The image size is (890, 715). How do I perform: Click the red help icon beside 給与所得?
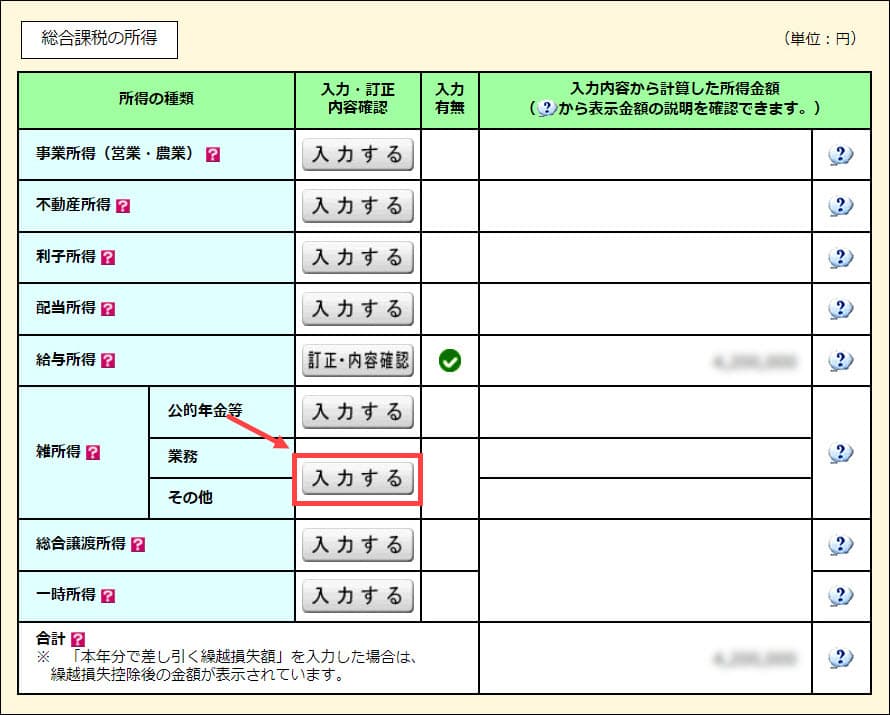[x=109, y=360]
